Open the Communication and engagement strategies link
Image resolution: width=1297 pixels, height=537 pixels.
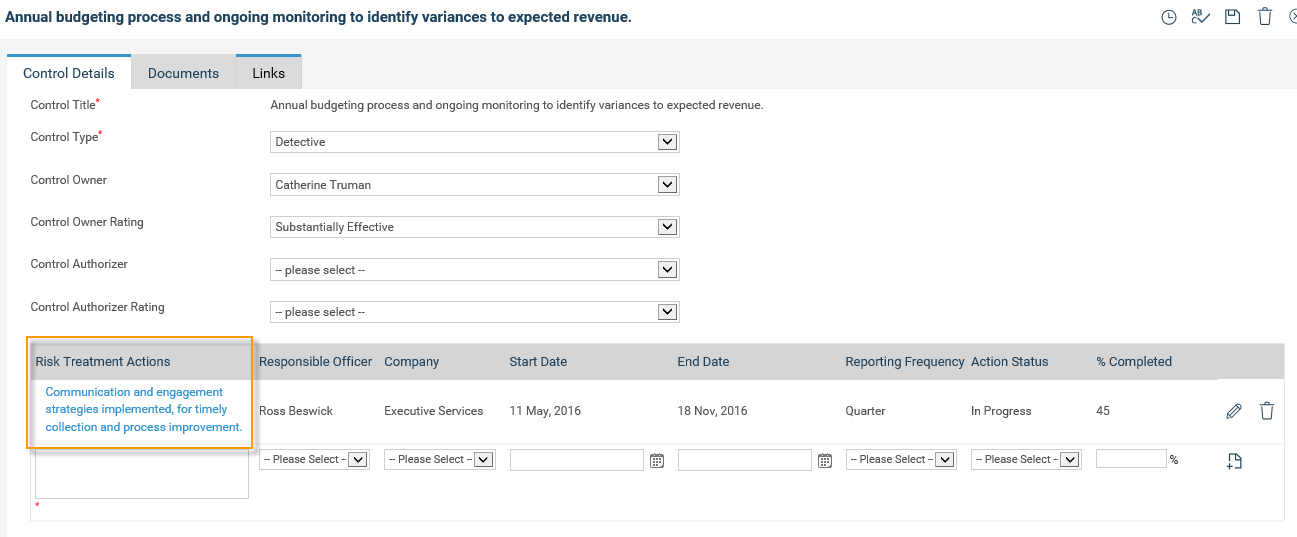[x=144, y=409]
